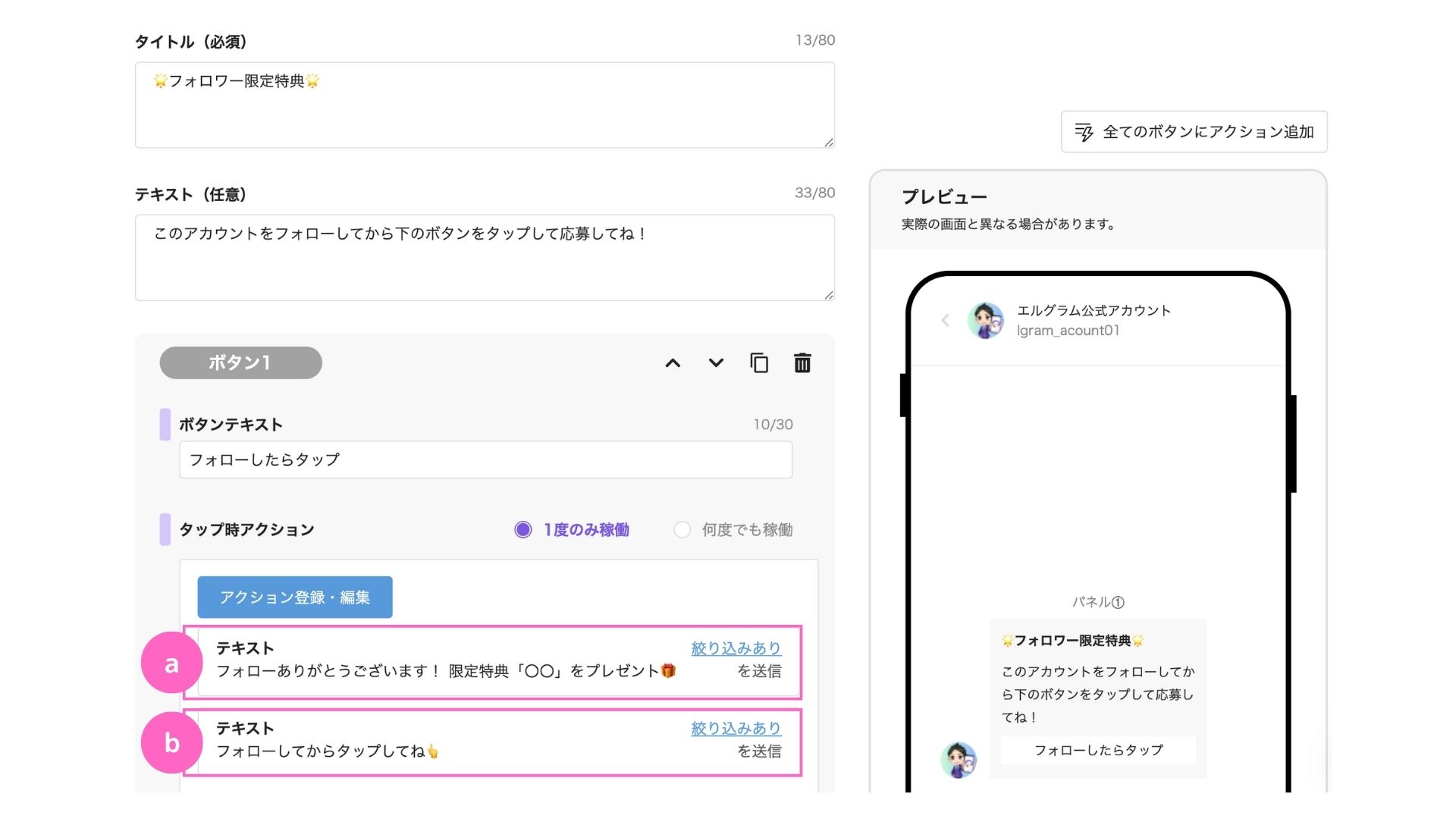Click the sender avatar beside the preview message
This screenshot has height=819, width=1456.
tap(959, 760)
